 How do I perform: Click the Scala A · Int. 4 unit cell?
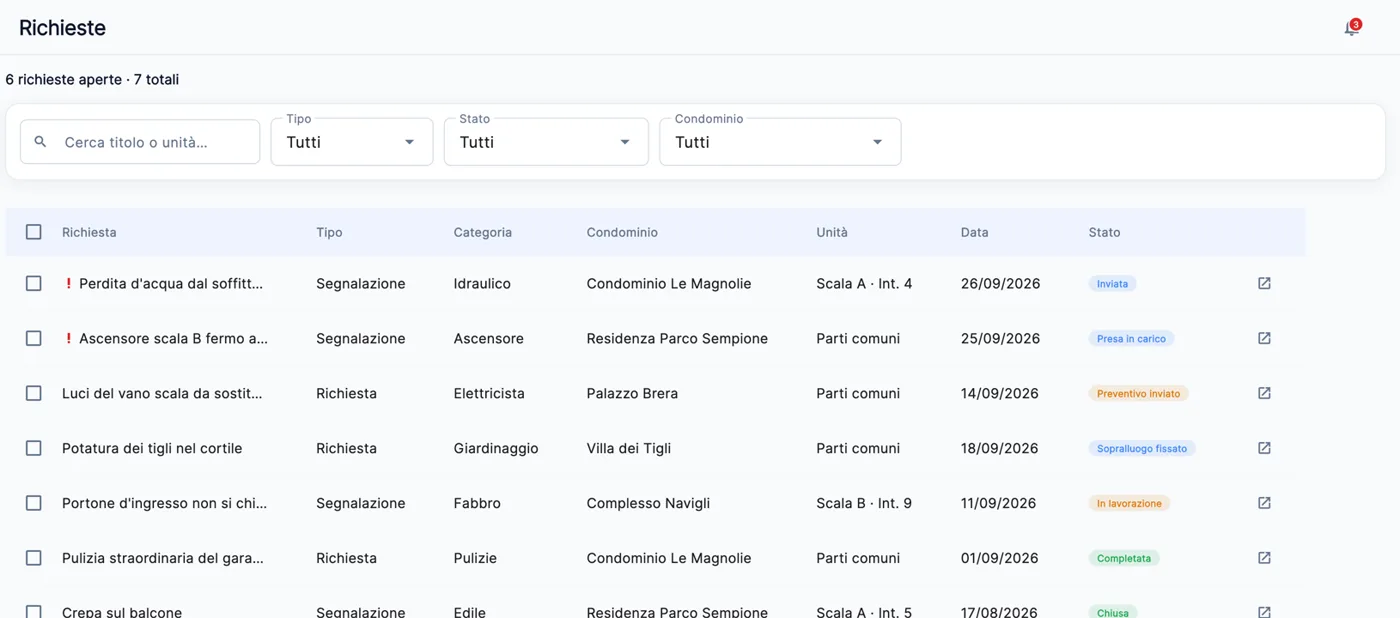tap(864, 283)
